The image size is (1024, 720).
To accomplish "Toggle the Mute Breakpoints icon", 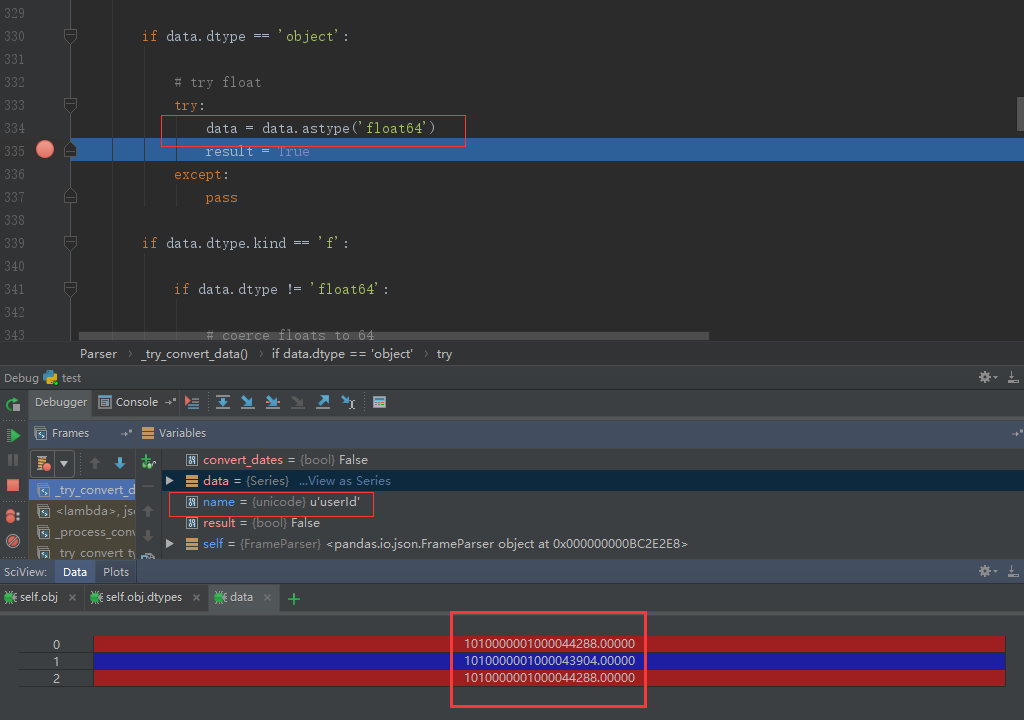I will click(13, 541).
